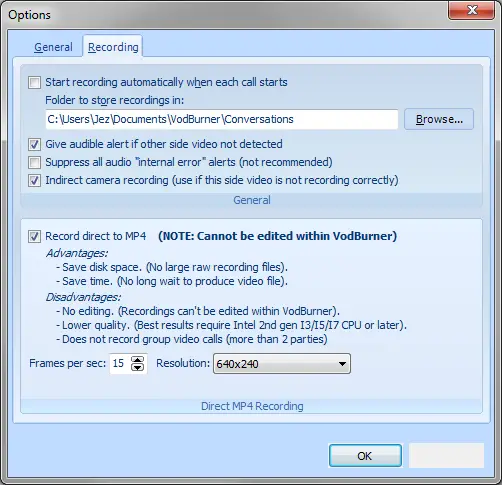Screen dimensions: 502x485
Task: Click the Options window title bar
Action: (227, 15)
